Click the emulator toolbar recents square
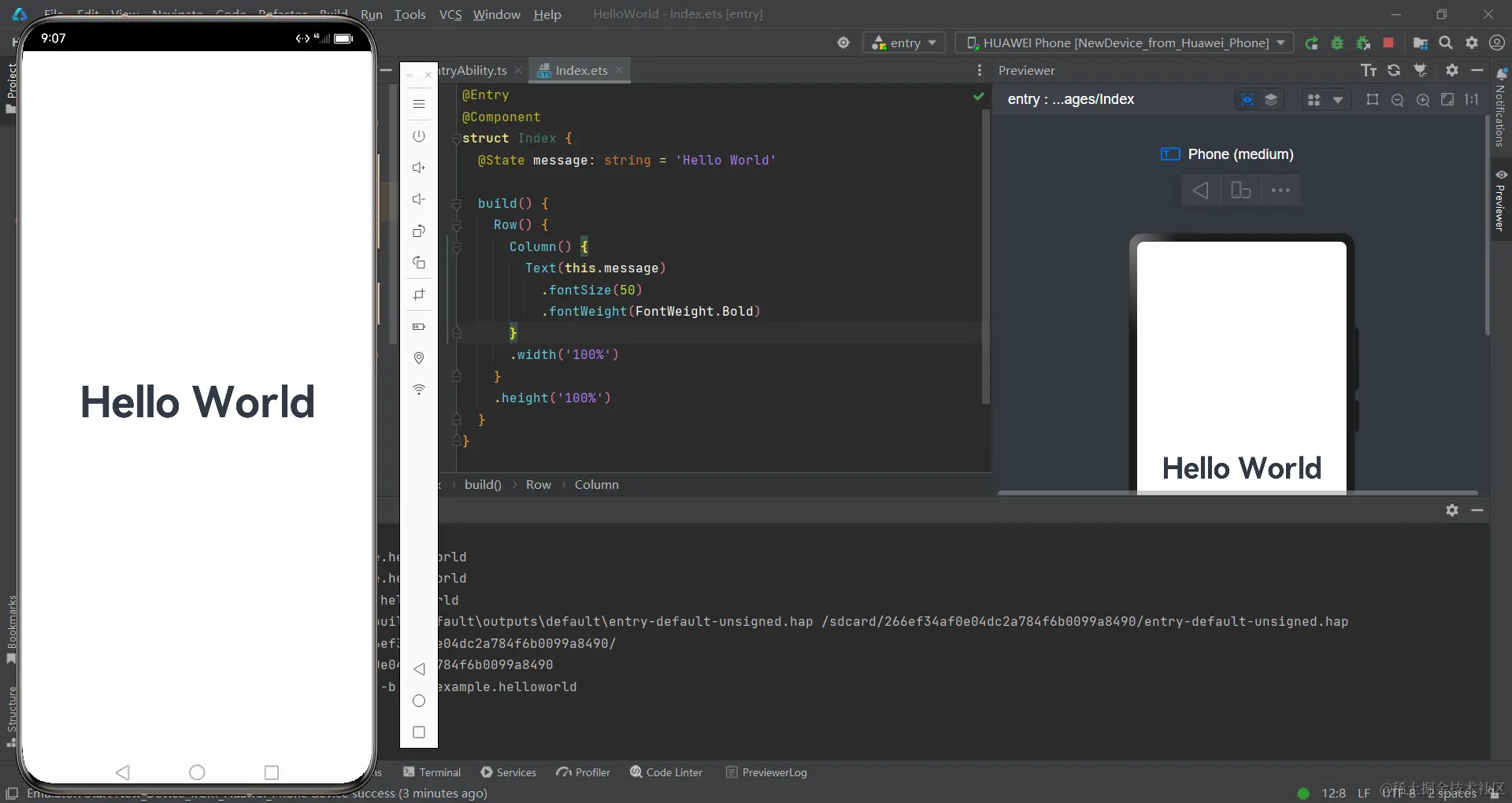Screen dimensions: 1512x803 (419, 732)
